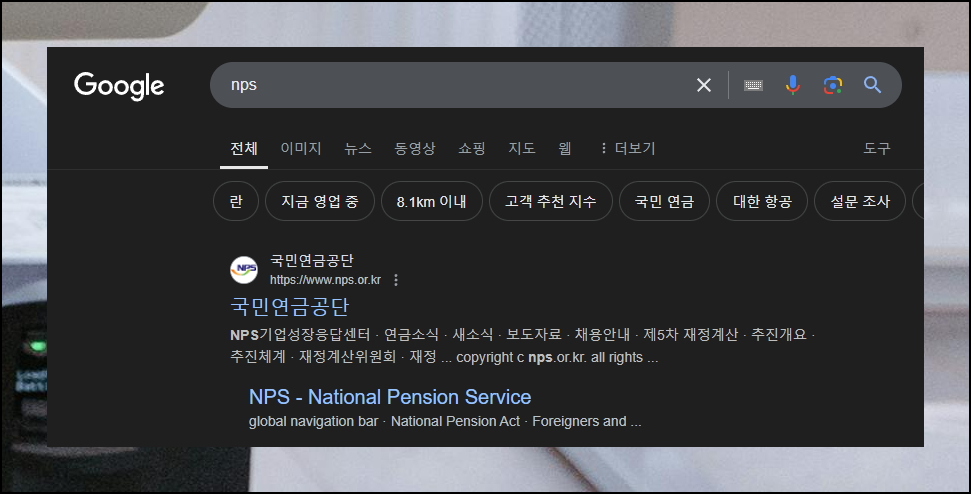
Task: Select the 국민 연금 chip
Action: (664, 201)
